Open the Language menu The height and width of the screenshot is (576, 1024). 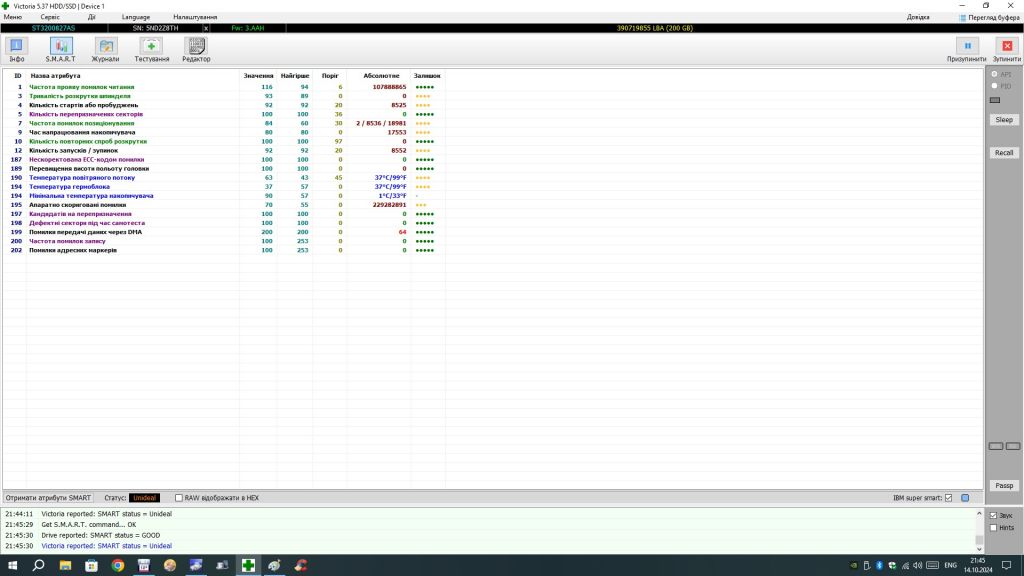136,17
